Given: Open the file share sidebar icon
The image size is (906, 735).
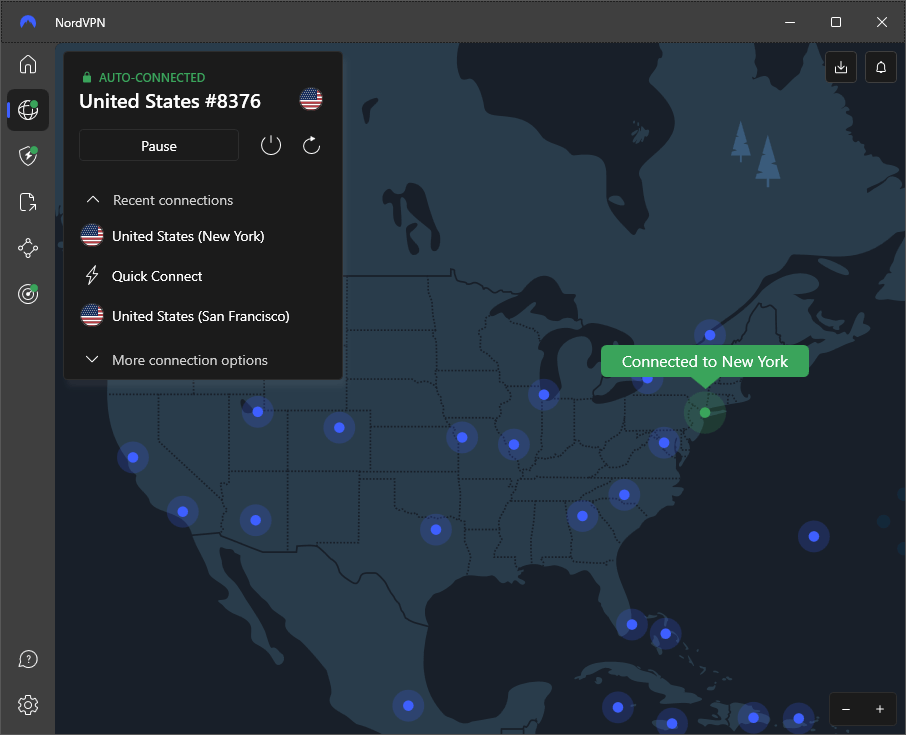Looking at the screenshot, I should (x=28, y=202).
